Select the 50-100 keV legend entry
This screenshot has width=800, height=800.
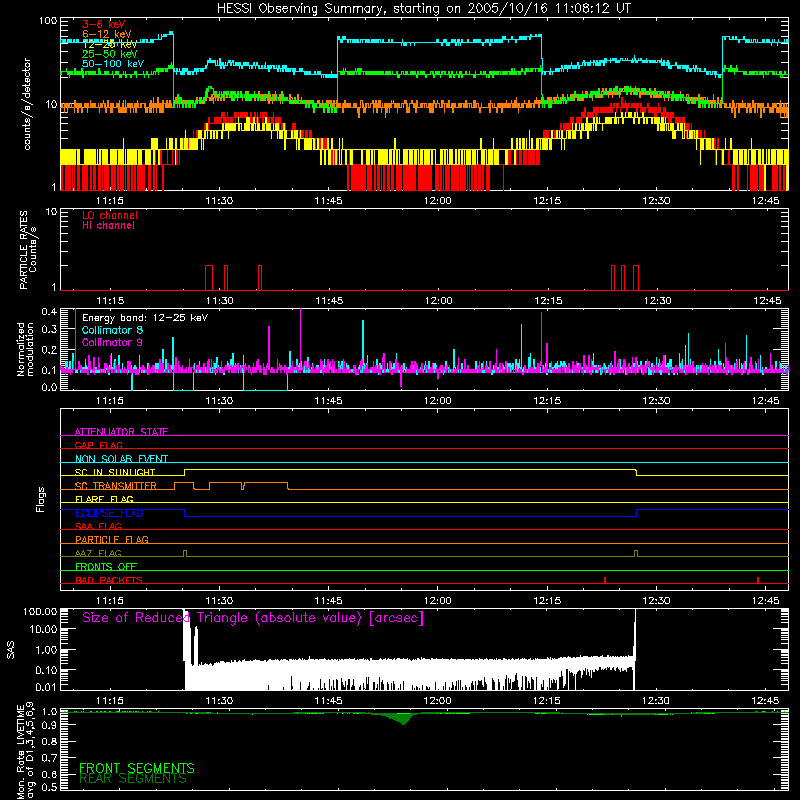coord(112,64)
